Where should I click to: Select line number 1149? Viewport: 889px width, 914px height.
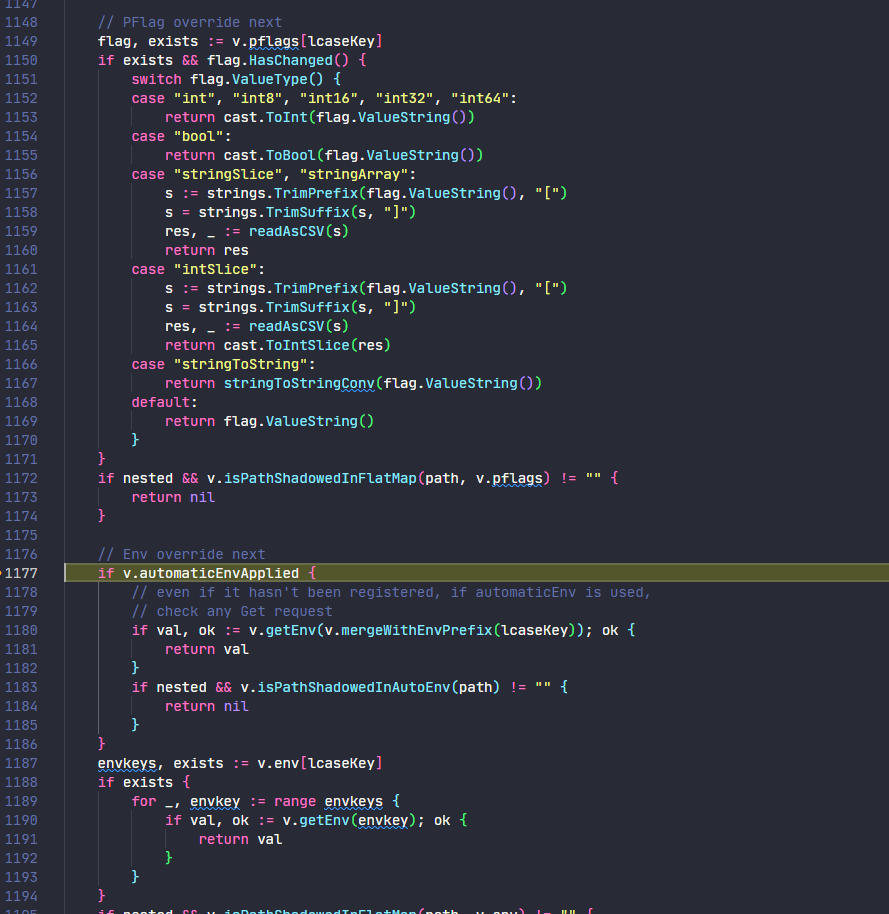[22, 41]
